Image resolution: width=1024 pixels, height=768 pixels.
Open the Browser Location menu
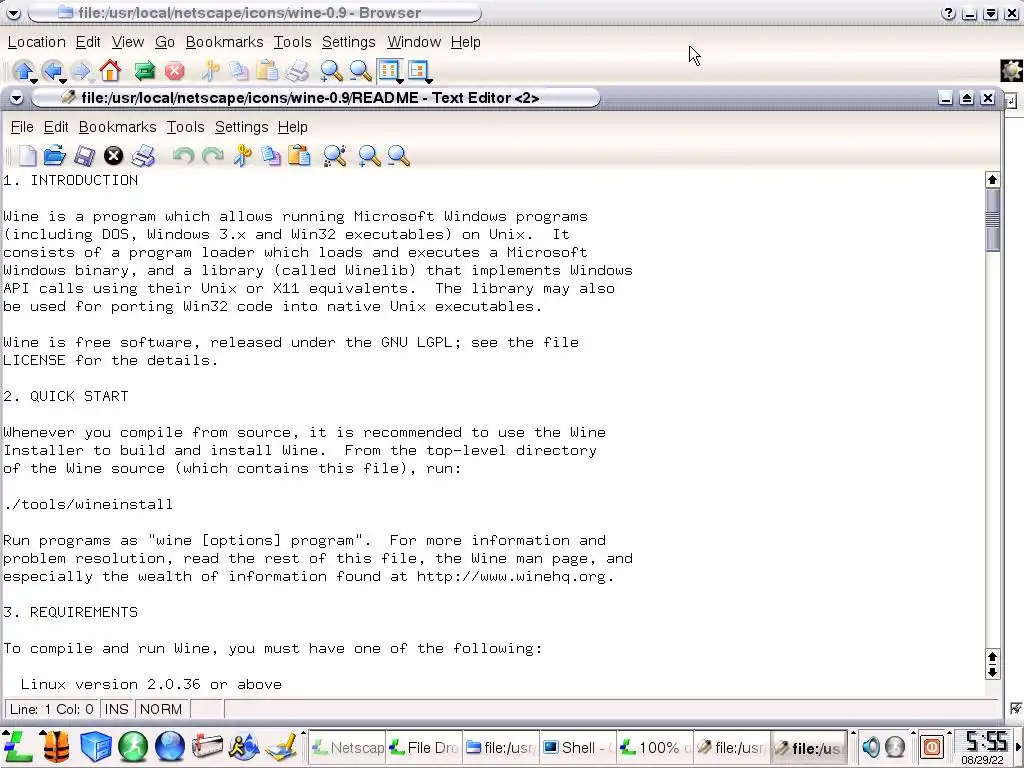37,42
